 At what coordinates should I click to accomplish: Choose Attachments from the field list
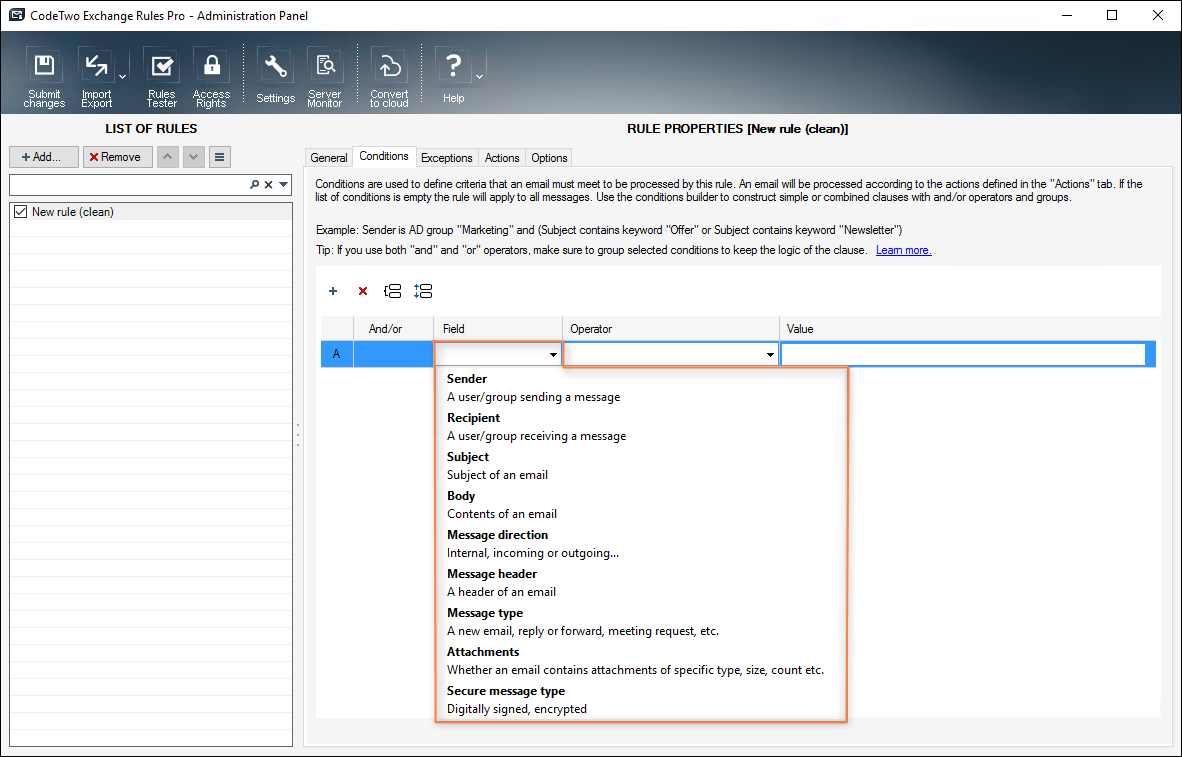pyautogui.click(x=641, y=661)
